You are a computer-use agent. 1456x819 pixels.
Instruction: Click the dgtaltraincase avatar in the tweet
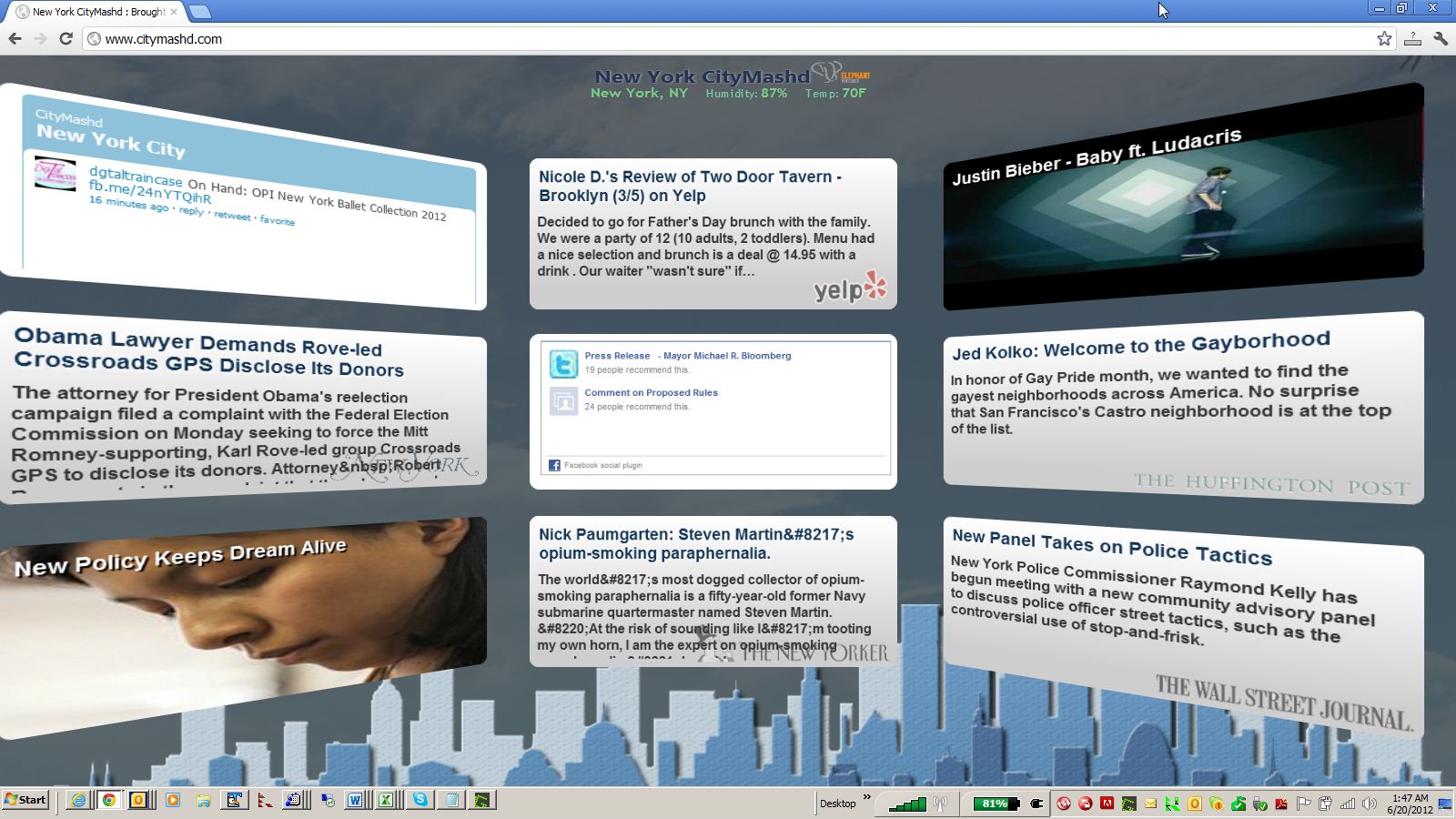55,173
